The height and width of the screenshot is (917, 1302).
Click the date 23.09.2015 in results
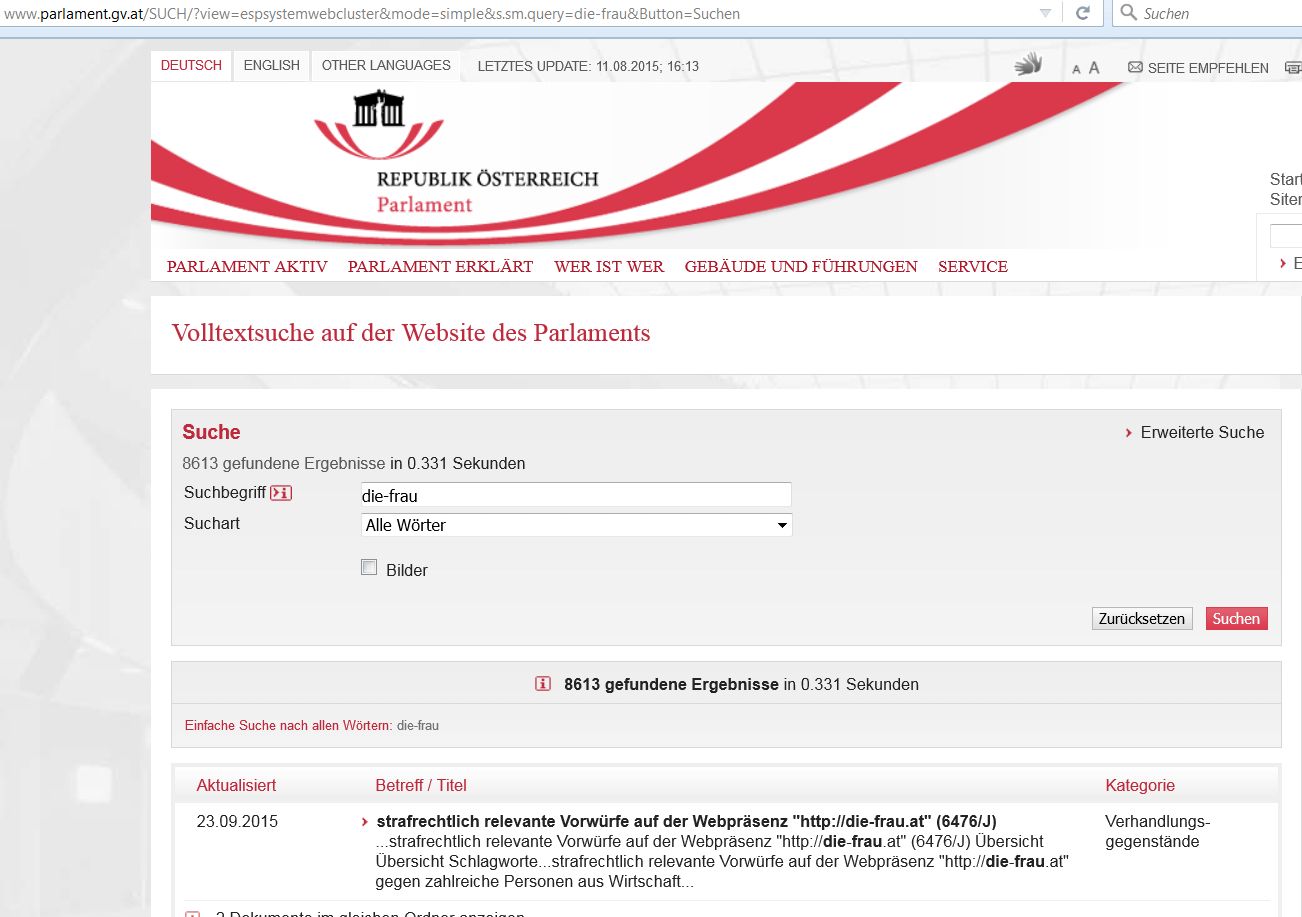[x=237, y=821]
